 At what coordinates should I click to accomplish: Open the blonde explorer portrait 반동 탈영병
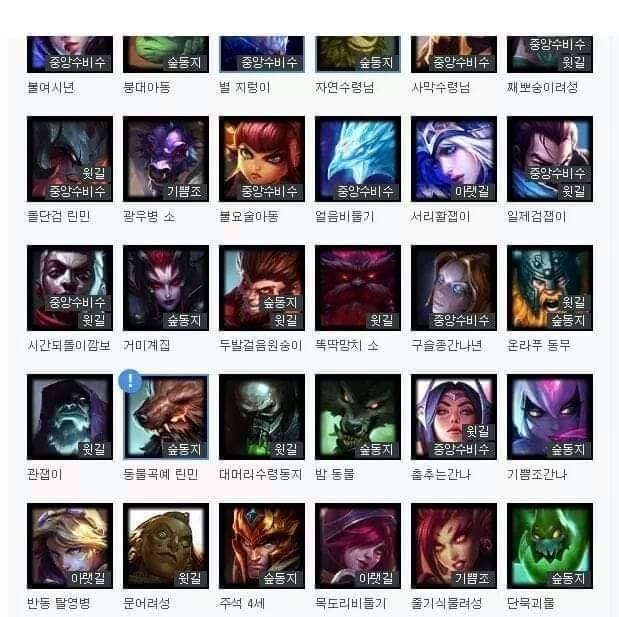click(x=70, y=546)
